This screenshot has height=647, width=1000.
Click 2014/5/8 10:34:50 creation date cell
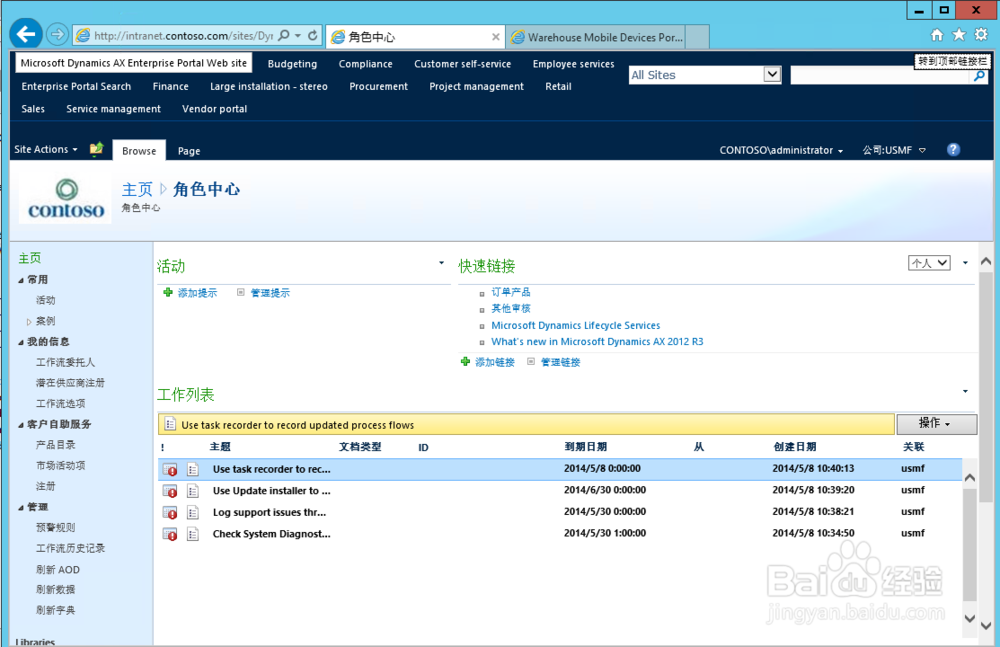tap(813, 533)
